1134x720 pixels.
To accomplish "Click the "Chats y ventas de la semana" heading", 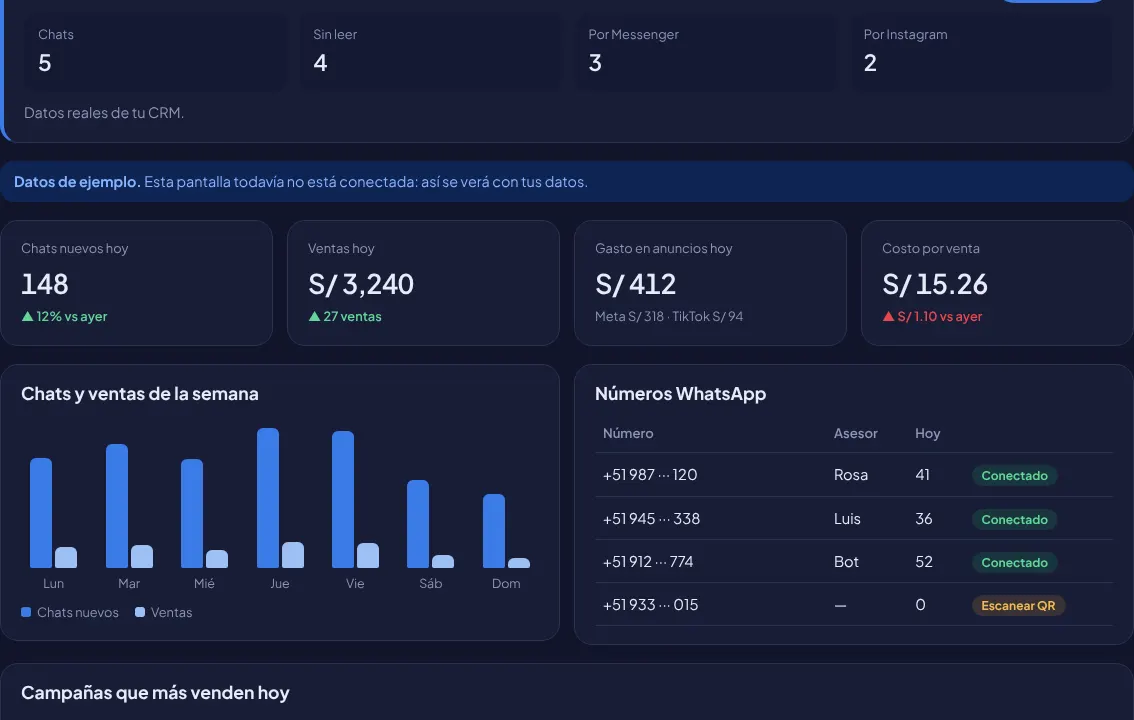I will 140,394.
